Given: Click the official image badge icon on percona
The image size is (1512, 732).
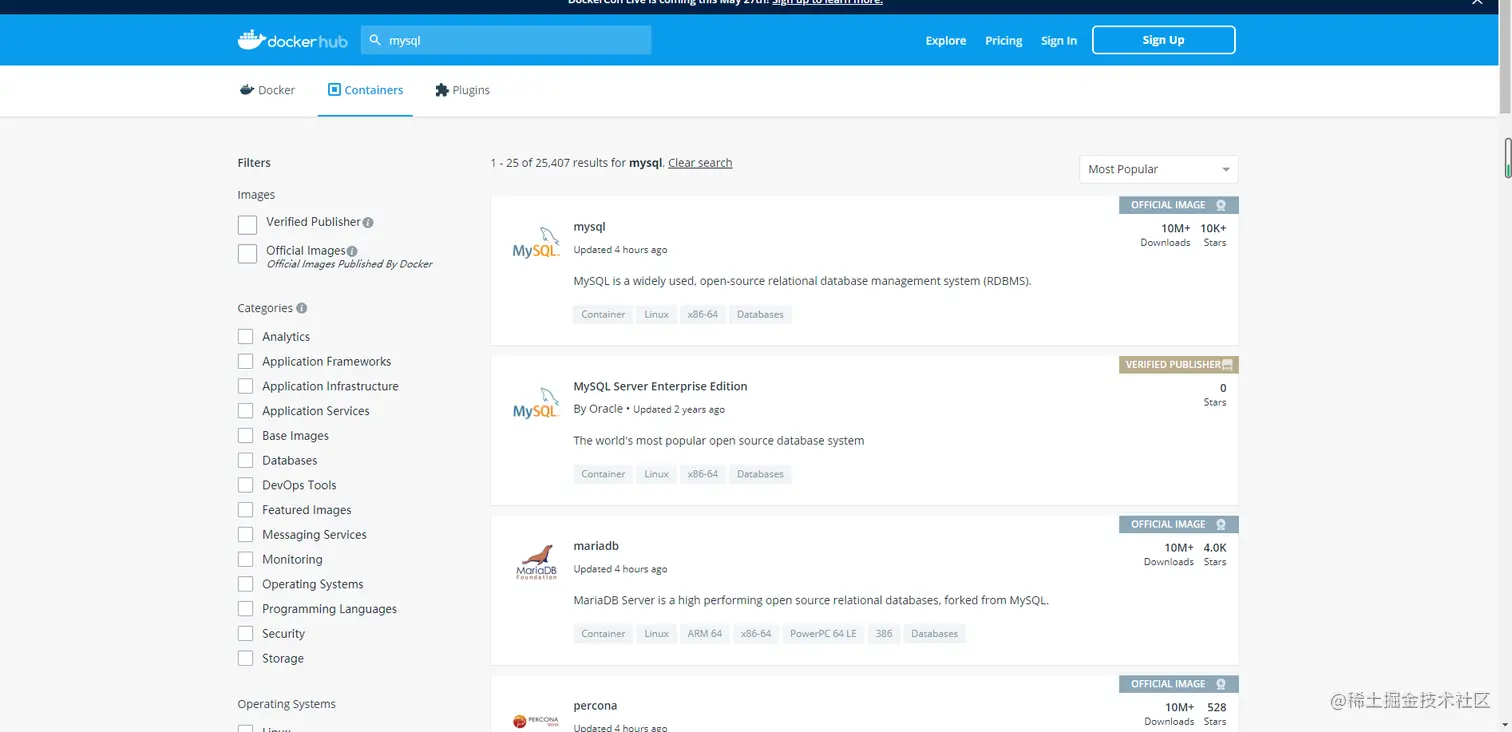Looking at the screenshot, I should pos(1221,684).
